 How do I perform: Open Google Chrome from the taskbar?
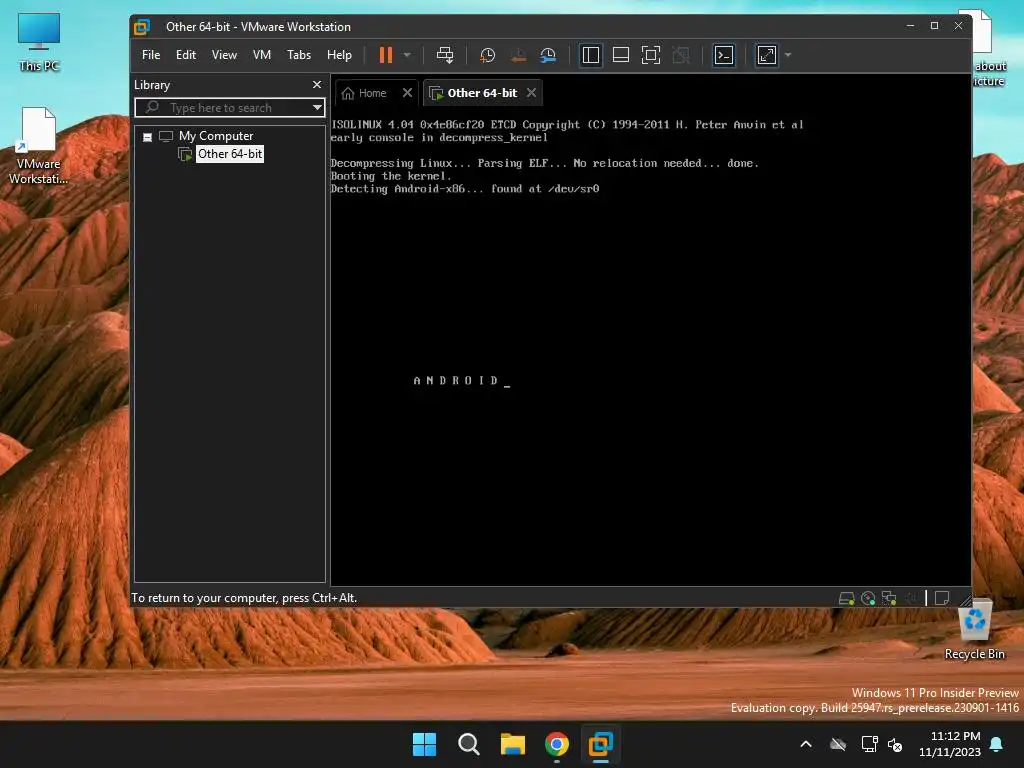tap(556, 744)
